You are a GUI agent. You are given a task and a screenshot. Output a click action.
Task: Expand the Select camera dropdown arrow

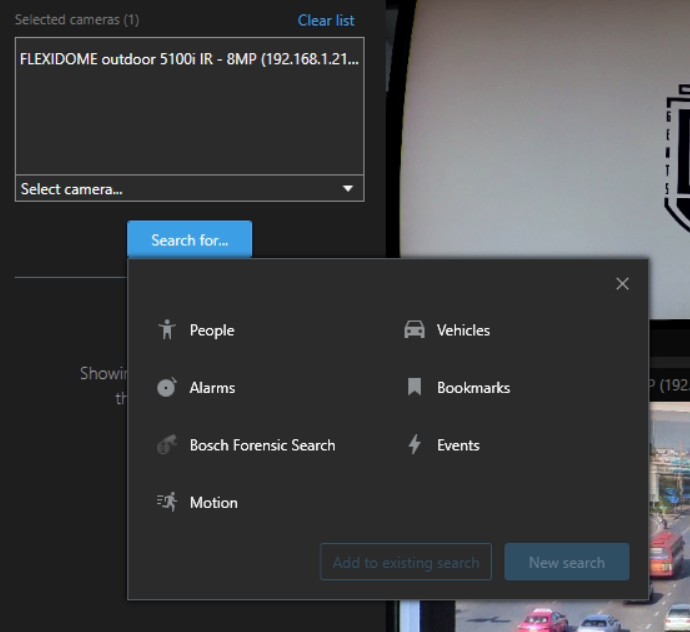tap(348, 189)
